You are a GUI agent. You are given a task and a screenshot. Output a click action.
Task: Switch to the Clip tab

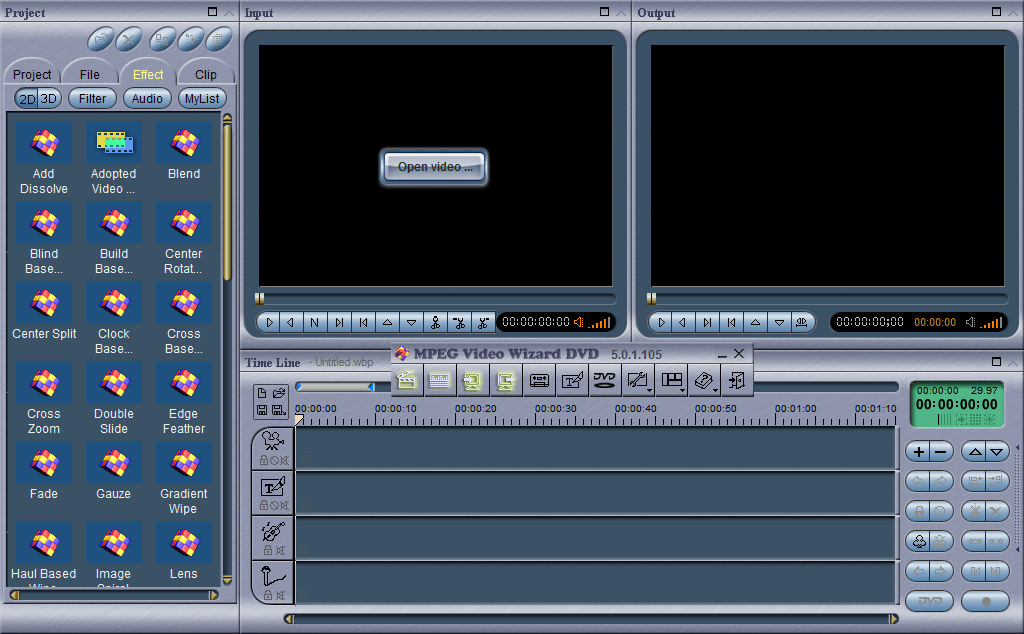(x=205, y=74)
